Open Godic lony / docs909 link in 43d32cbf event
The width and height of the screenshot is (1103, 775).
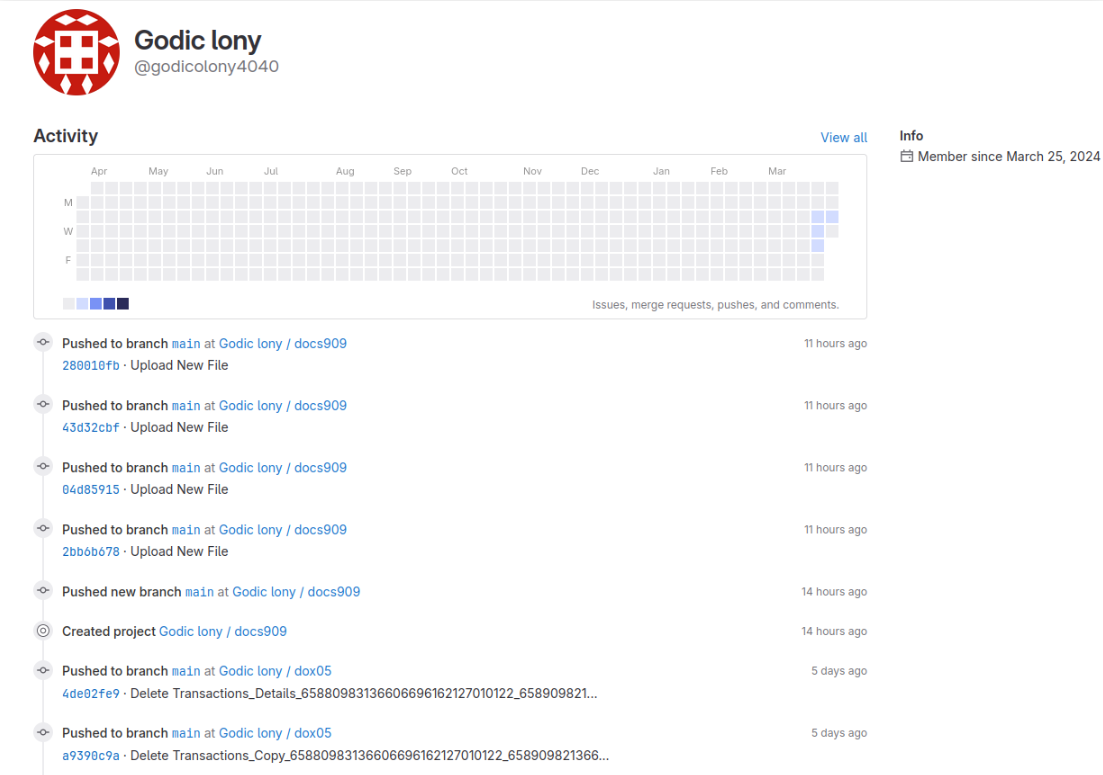click(283, 405)
